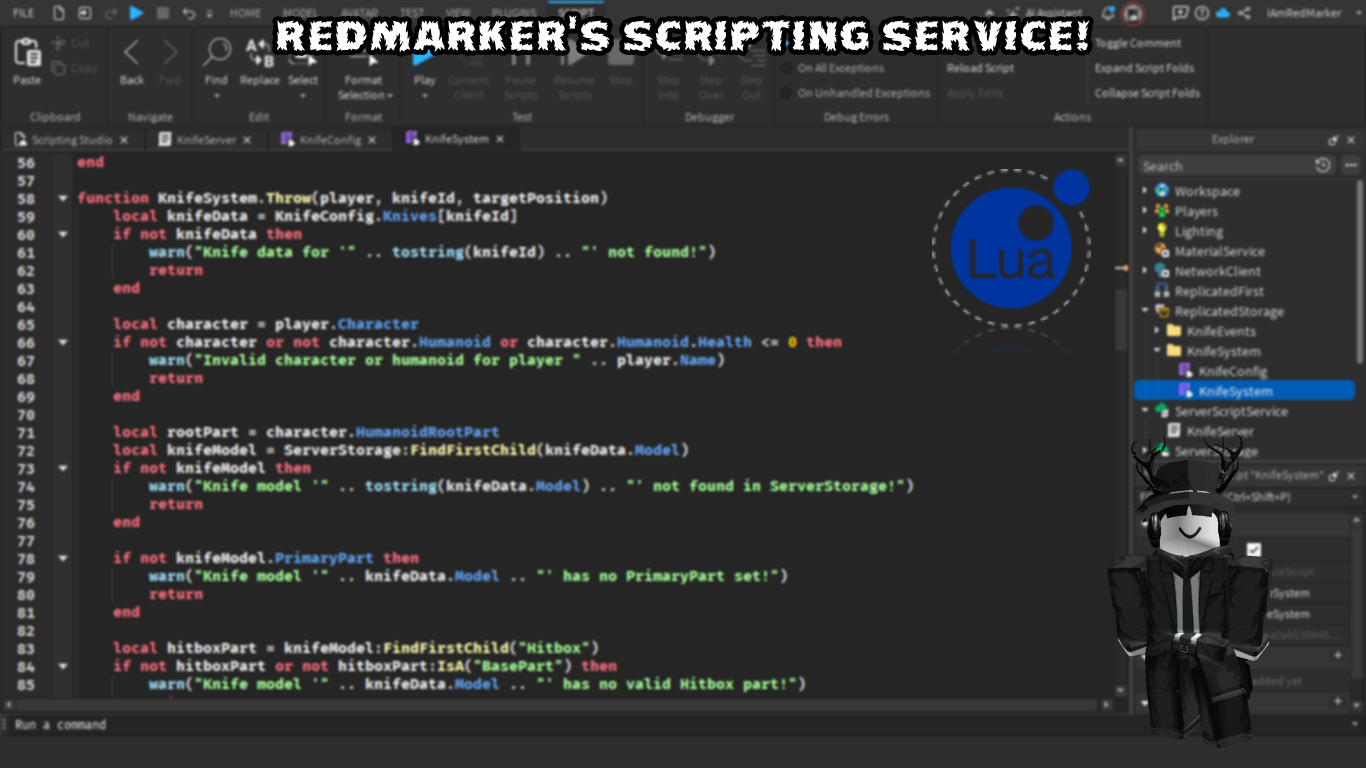The image size is (1366, 768).
Task: Click the Replace tool icon
Action: (x=259, y=52)
